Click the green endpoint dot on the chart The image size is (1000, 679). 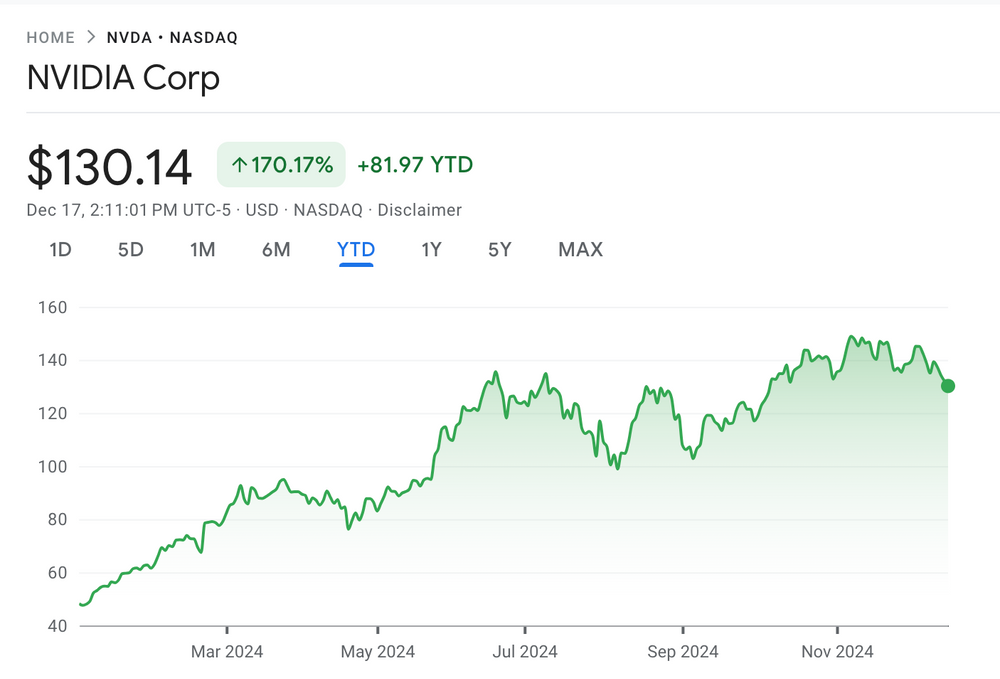pos(948,386)
